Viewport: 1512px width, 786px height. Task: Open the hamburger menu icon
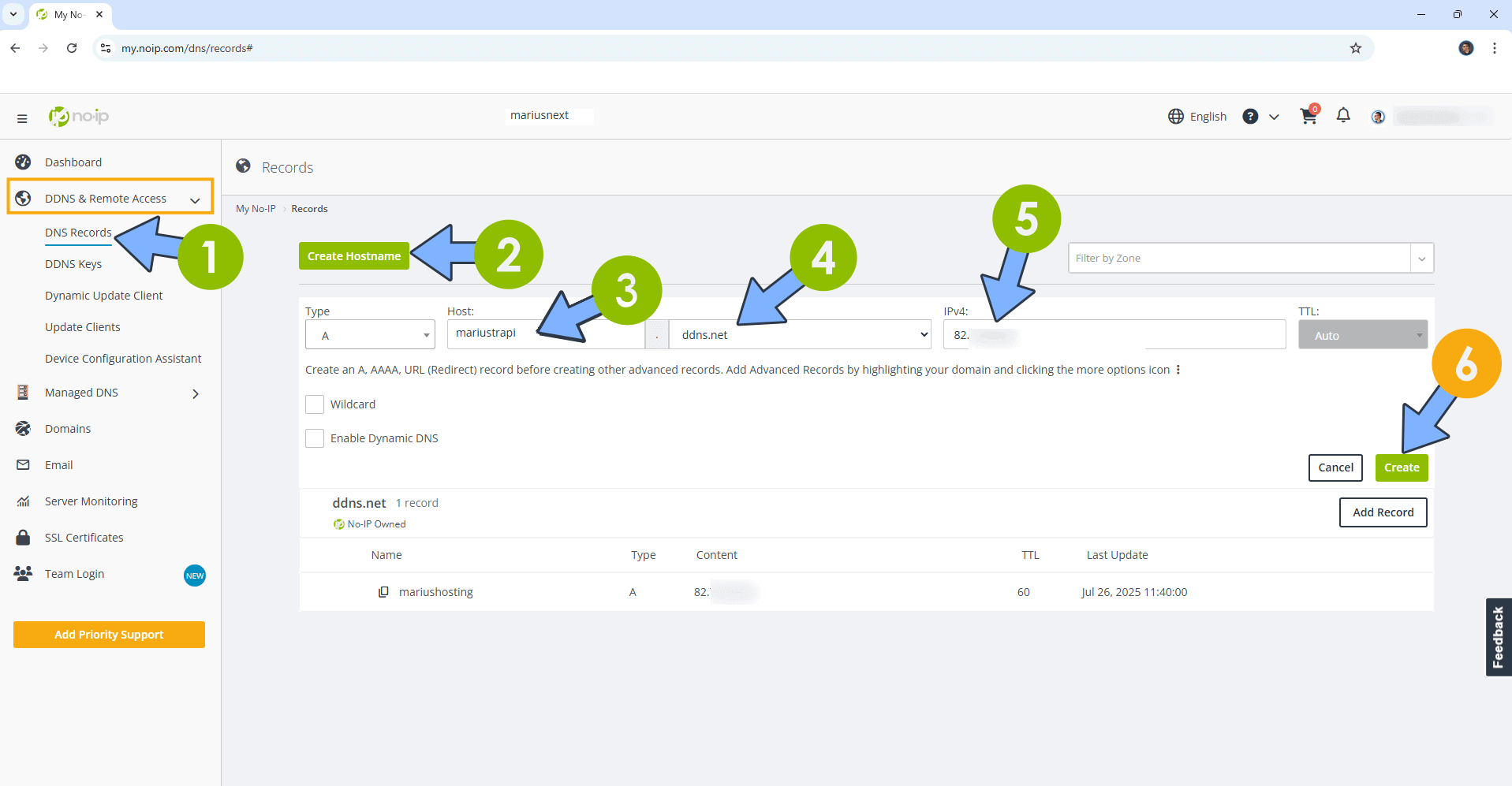pos(22,117)
